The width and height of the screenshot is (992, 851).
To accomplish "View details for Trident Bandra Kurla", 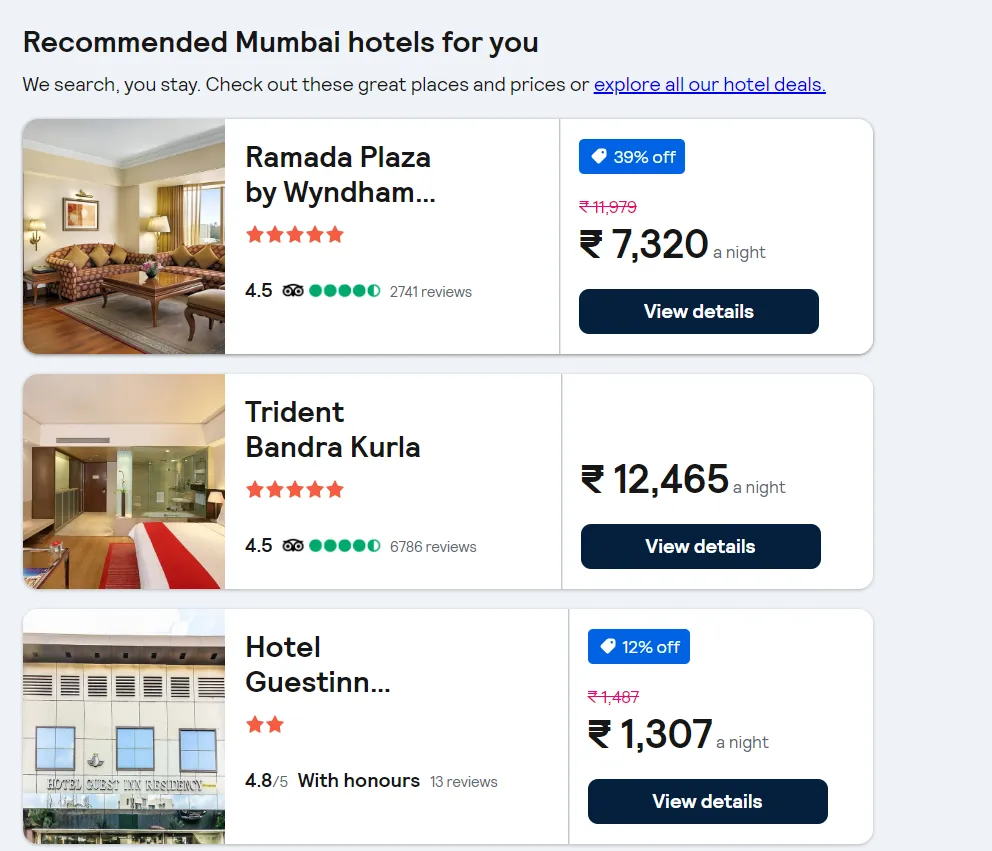I will (x=700, y=546).
